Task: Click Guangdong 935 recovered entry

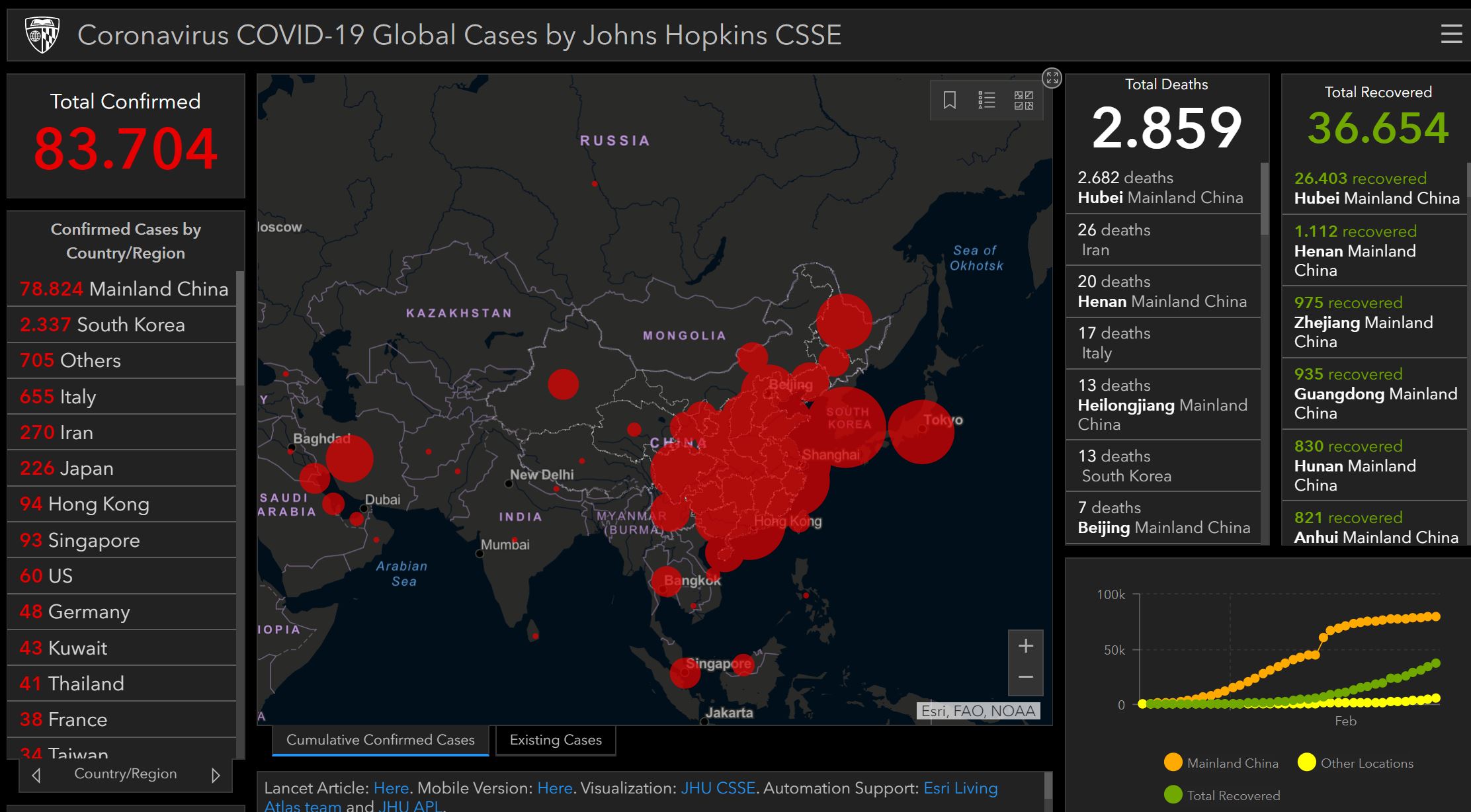Action: pos(1374,393)
